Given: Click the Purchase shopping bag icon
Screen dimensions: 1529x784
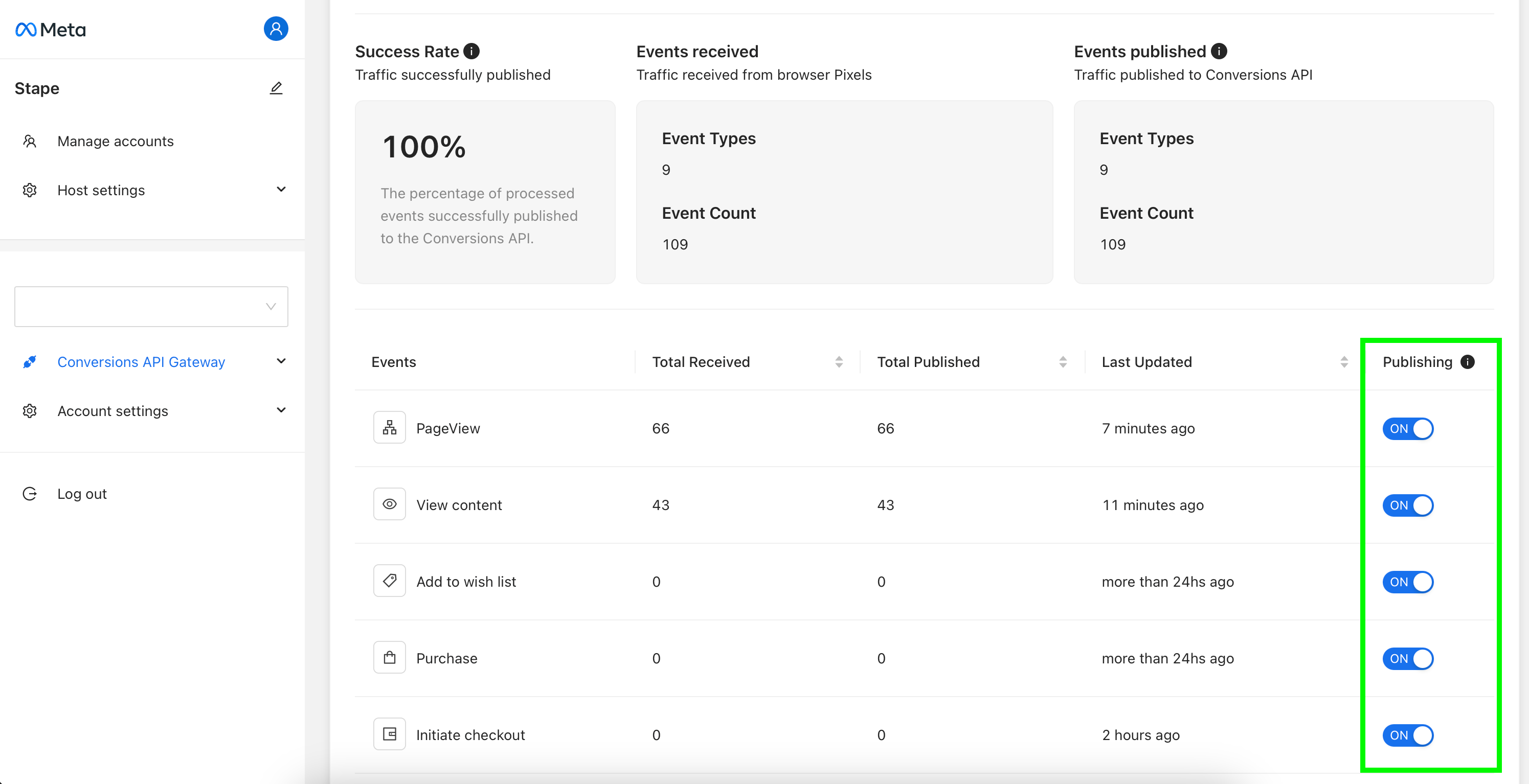Looking at the screenshot, I should click(x=389, y=658).
